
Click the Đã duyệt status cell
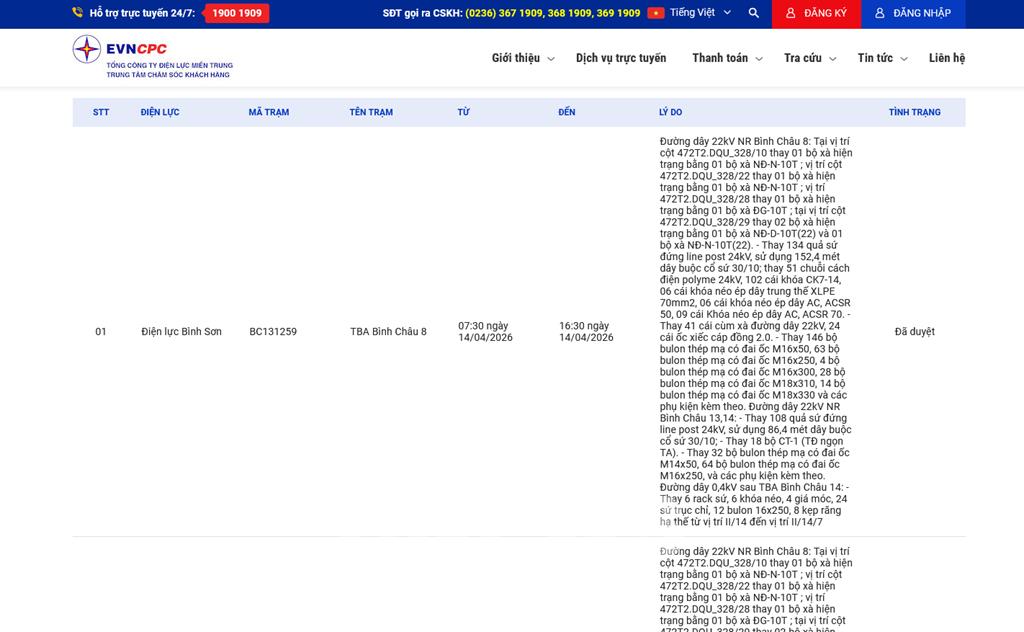click(x=914, y=332)
